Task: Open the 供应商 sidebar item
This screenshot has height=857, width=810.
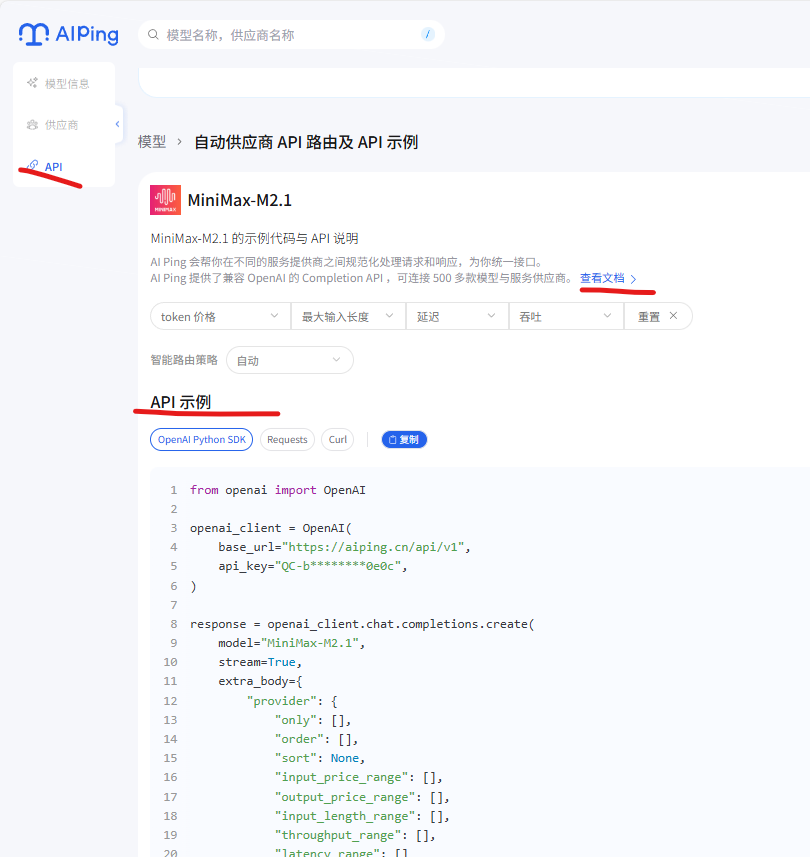Action: tap(64, 125)
